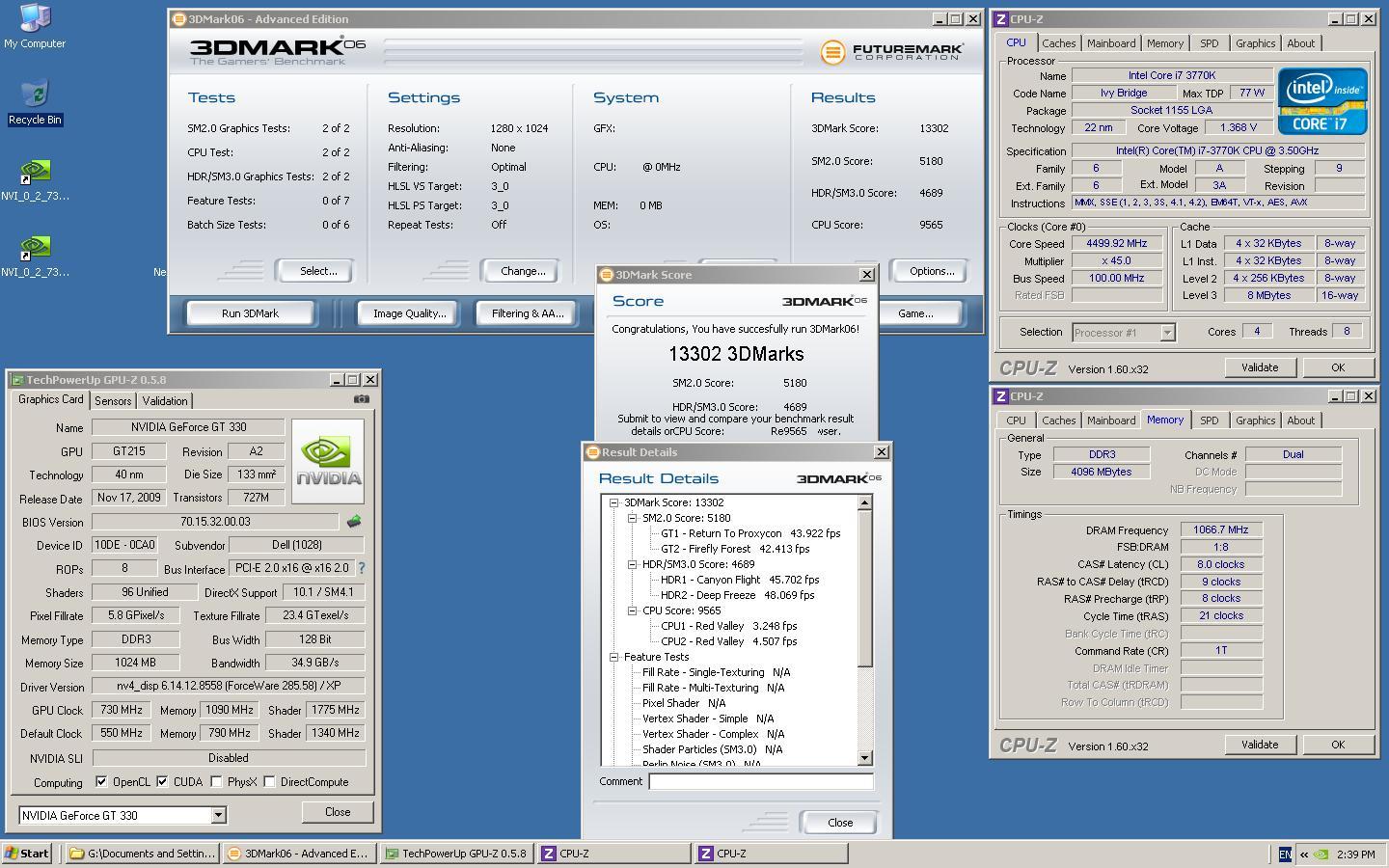Image resolution: width=1389 pixels, height=868 pixels.
Task: Click the Futuremark Corporation logo
Action: click(891, 51)
